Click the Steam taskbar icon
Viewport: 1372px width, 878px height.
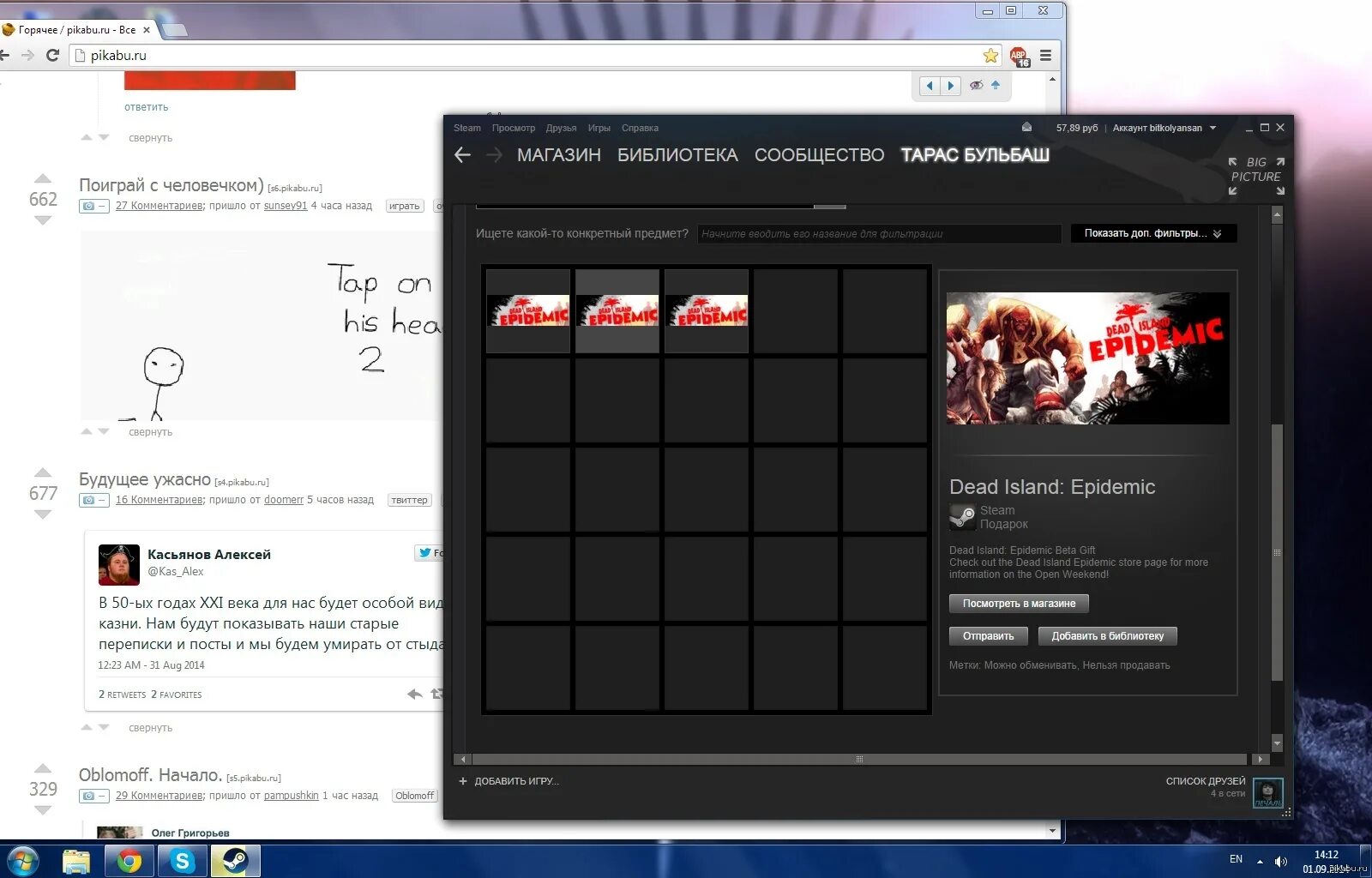pyautogui.click(x=235, y=861)
